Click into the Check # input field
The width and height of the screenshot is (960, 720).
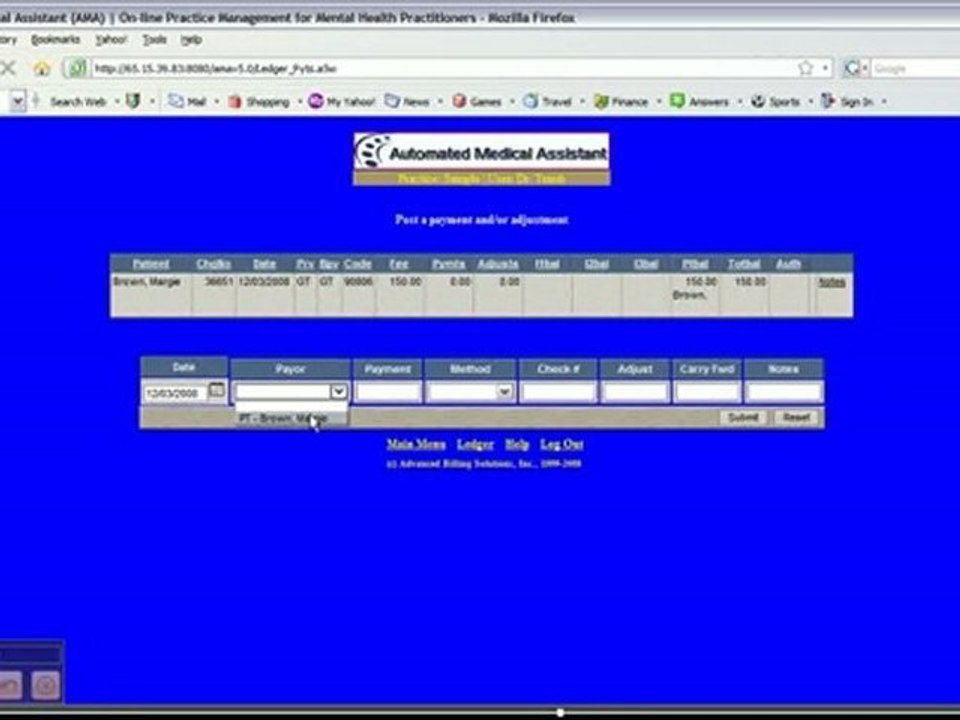click(x=558, y=392)
